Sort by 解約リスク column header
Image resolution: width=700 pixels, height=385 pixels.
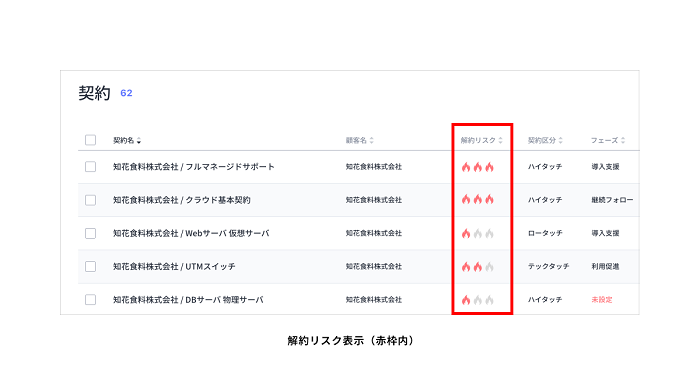point(481,140)
